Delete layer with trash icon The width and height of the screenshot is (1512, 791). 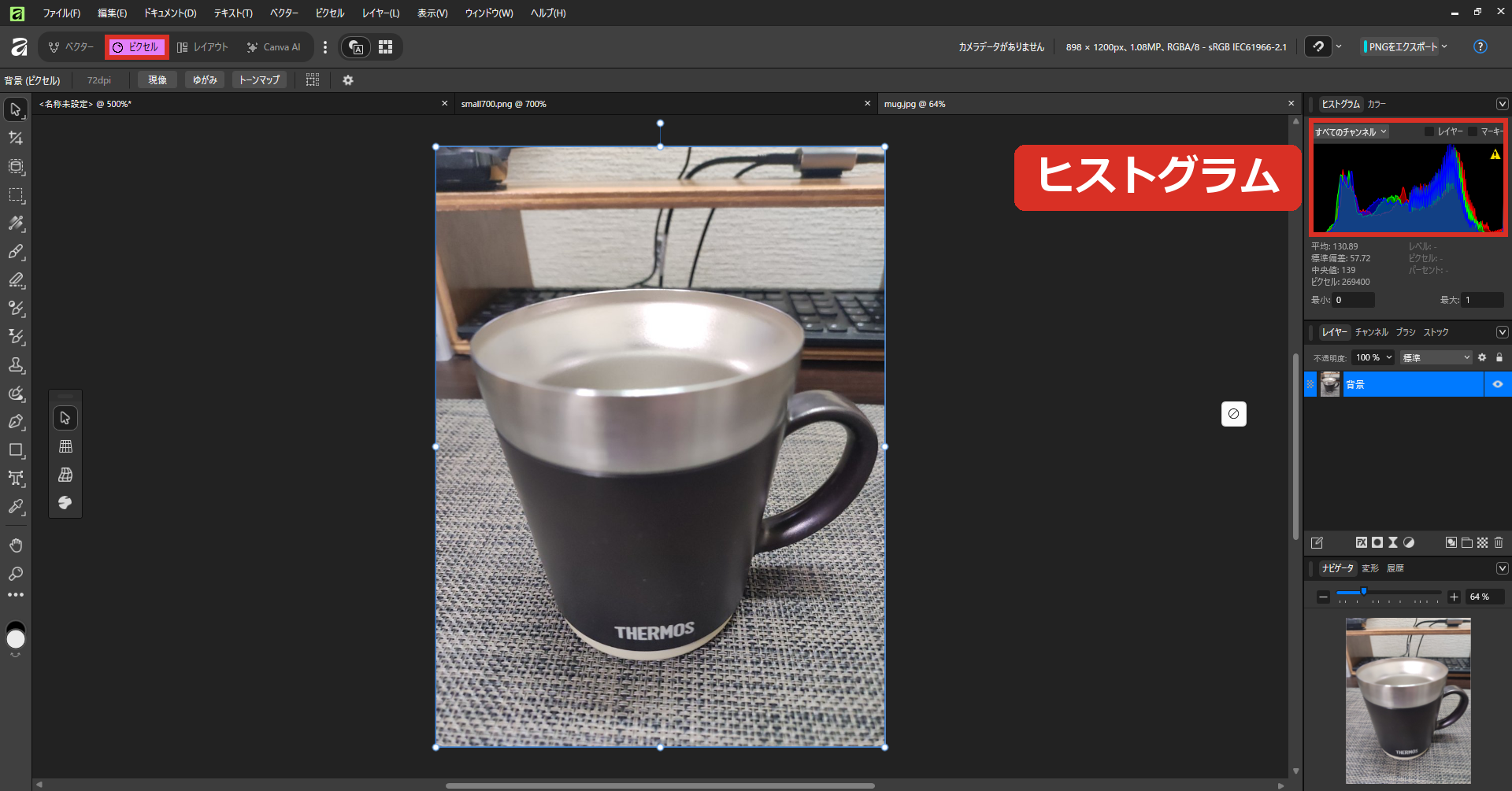pos(1499,542)
